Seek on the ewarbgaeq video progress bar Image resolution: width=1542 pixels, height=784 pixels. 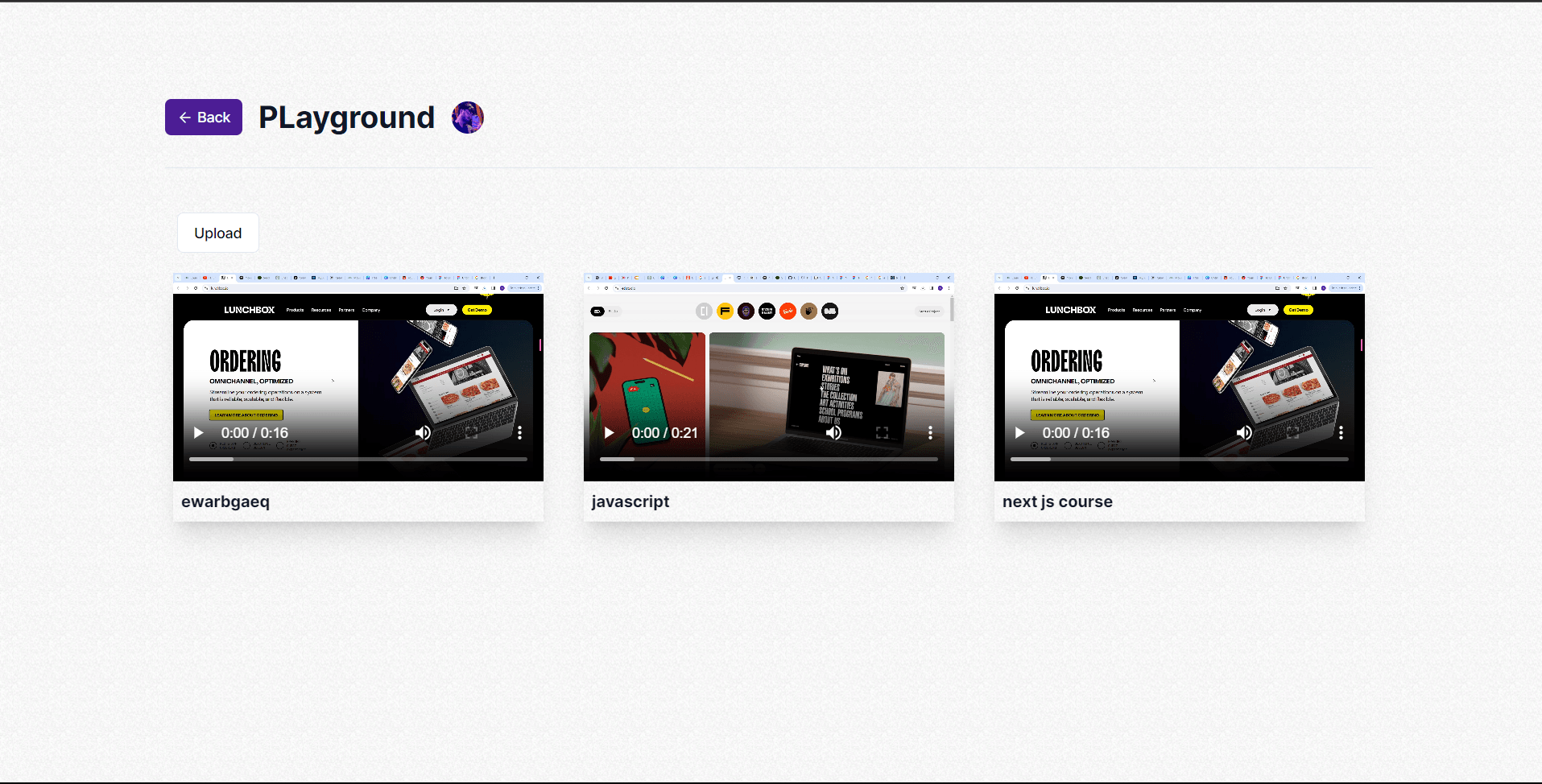pos(358,459)
